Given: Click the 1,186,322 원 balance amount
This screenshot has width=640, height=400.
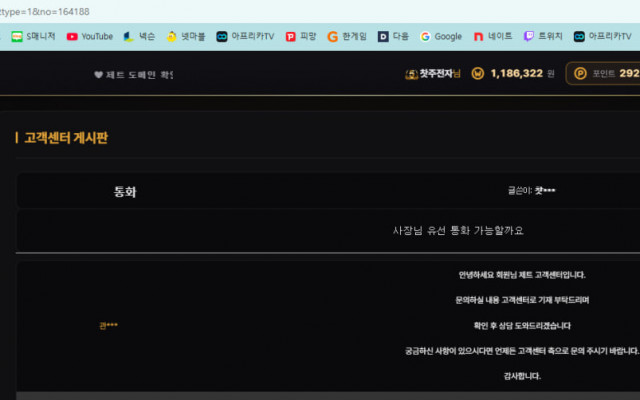Looking at the screenshot, I should 522,73.
